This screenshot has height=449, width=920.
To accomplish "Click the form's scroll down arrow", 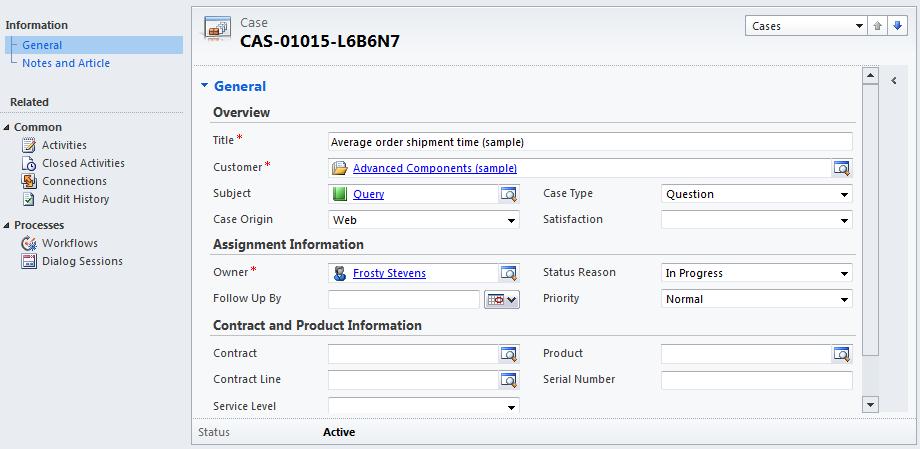I will (870, 404).
